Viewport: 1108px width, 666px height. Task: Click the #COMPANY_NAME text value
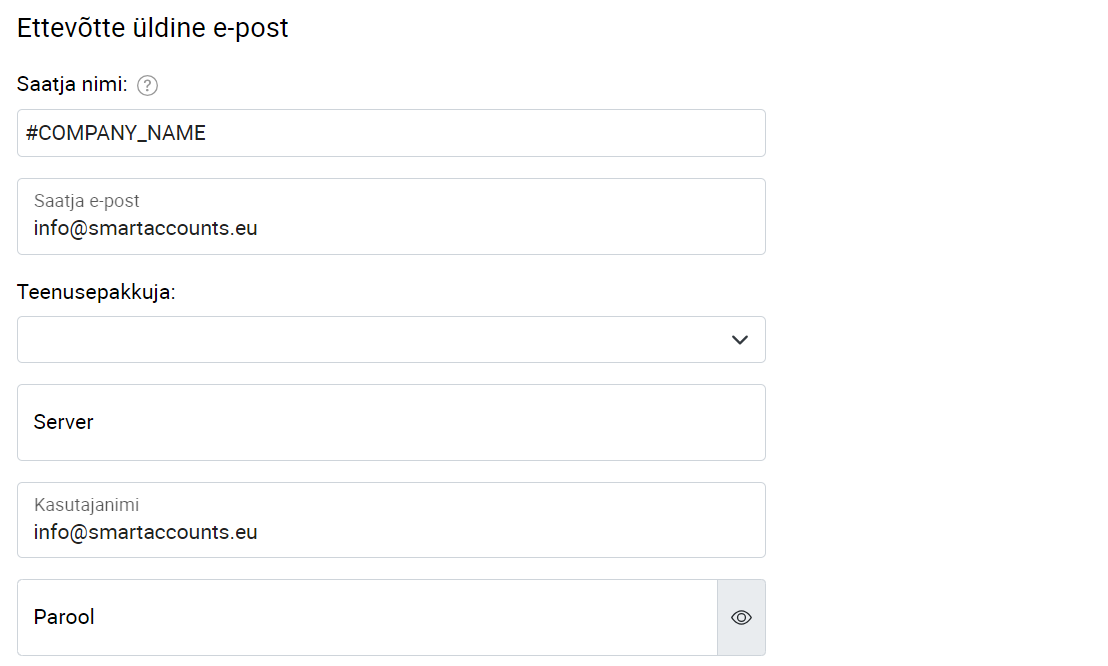pos(116,133)
